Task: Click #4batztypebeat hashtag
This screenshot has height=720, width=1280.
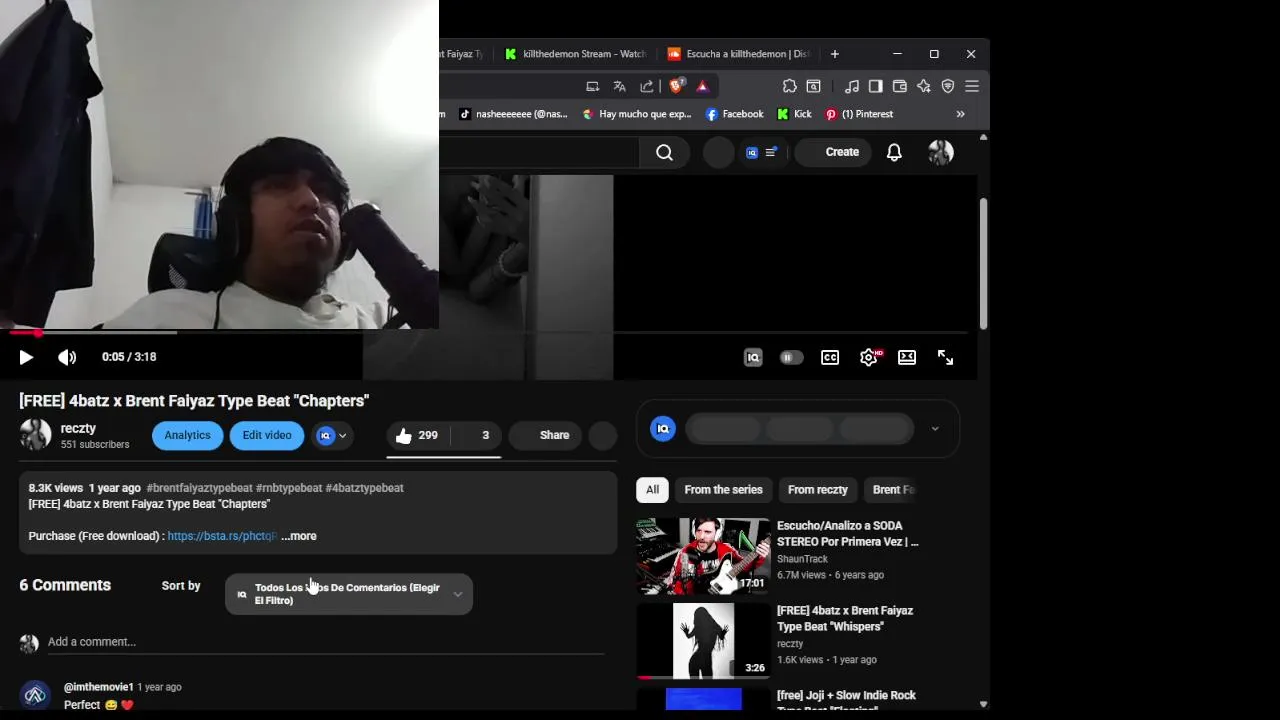Action: click(364, 488)
